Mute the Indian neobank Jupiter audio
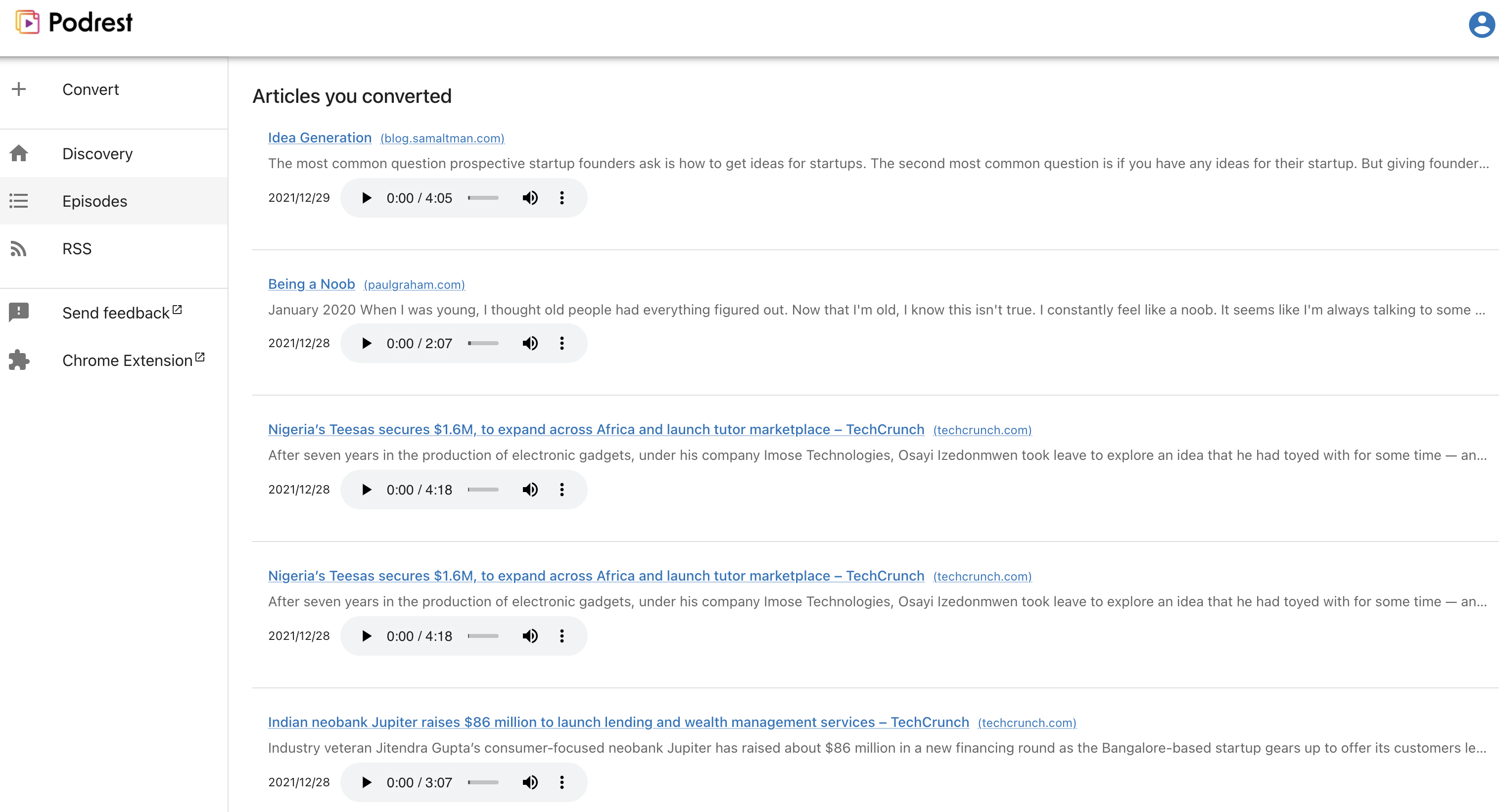The height and width of the screenshot is (812, 1499). click(529, 782)
